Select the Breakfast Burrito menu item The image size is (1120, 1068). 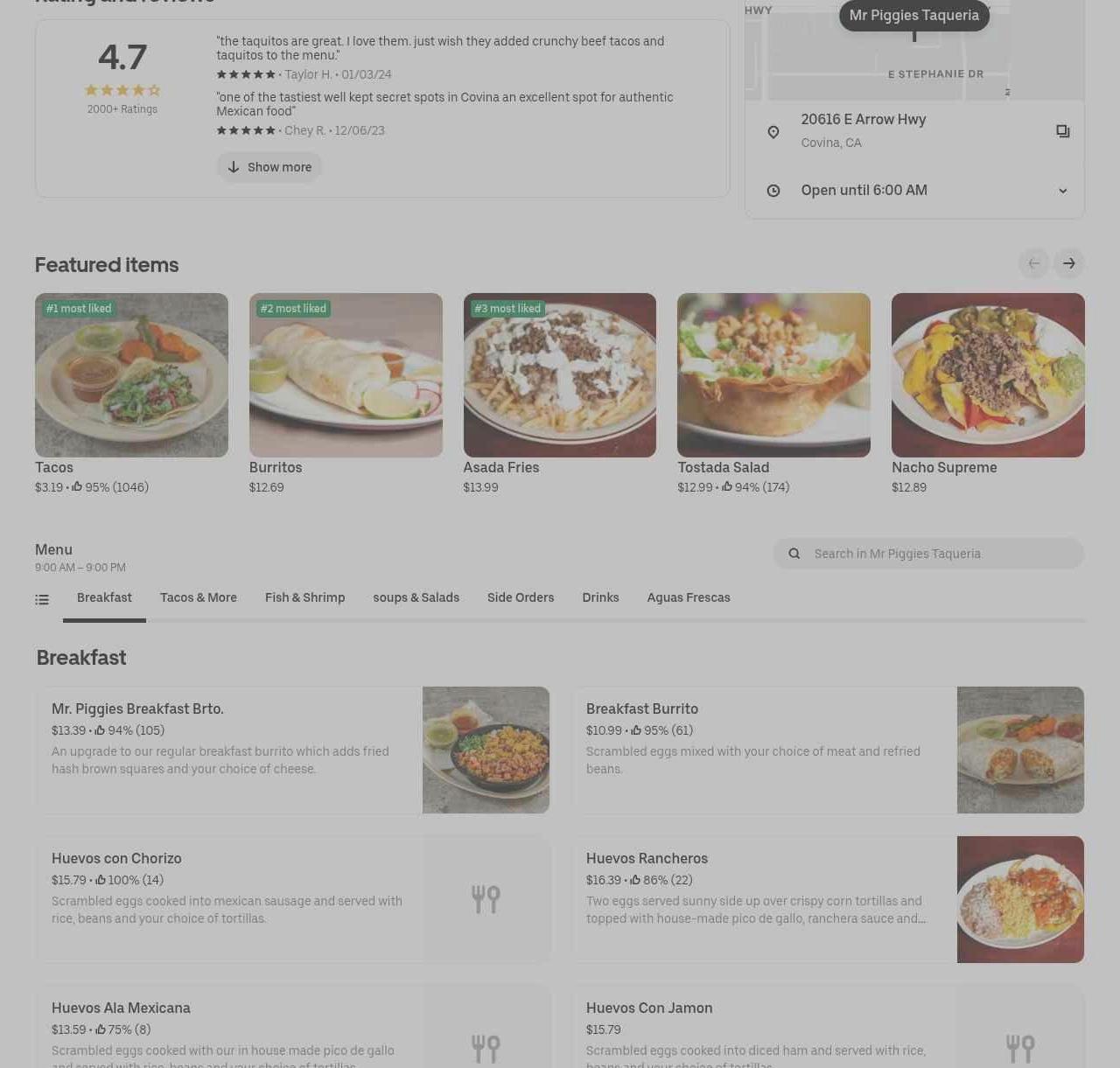point(828,750)
